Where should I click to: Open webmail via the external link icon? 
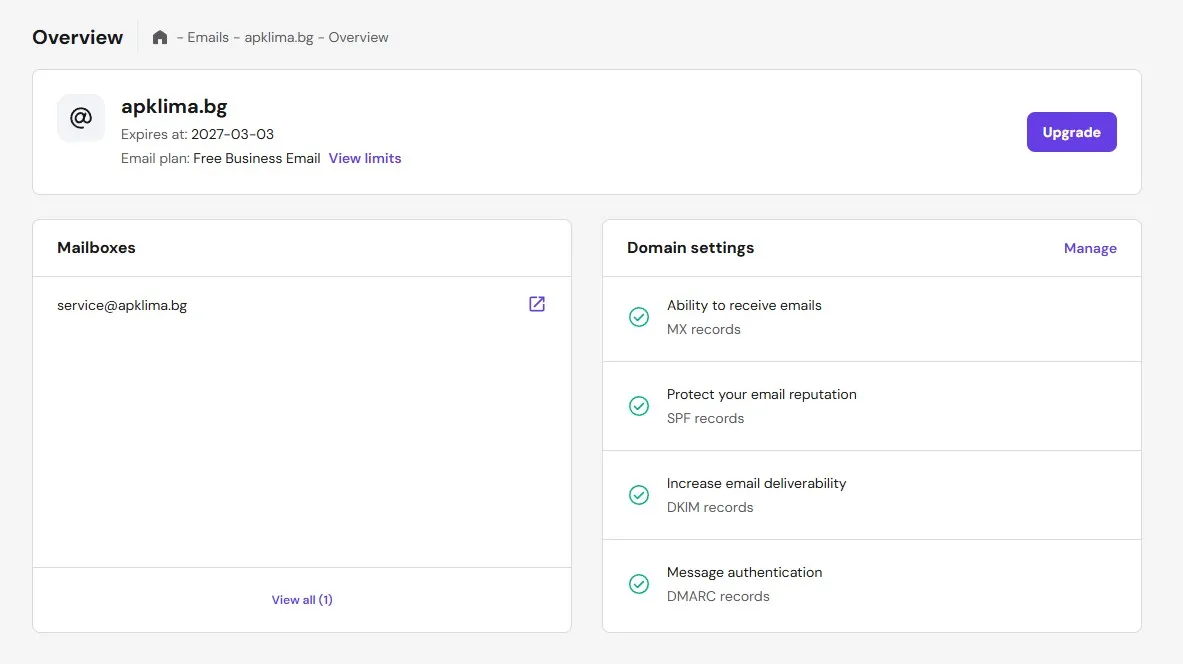click(537, 304)
